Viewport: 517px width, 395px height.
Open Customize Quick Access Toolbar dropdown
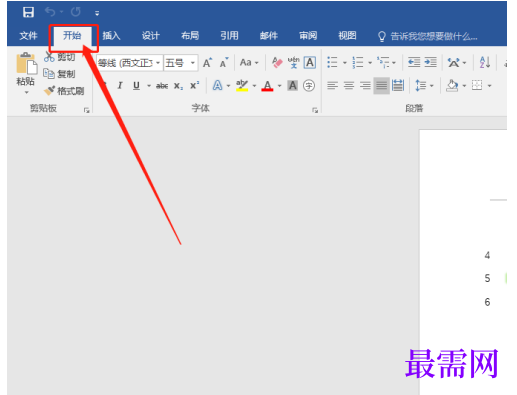click(x=97, y=13)
